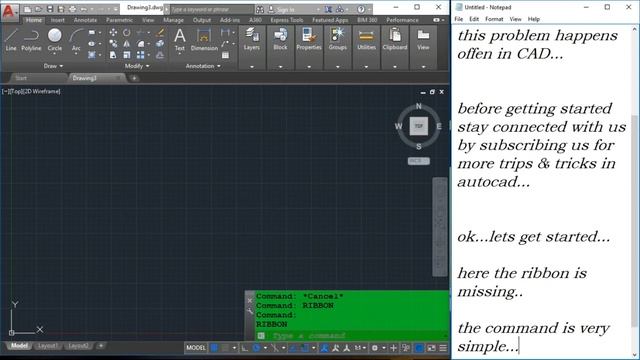Toggle Isolate Objects in the status bar
The image size is (640, 360).
406,348
